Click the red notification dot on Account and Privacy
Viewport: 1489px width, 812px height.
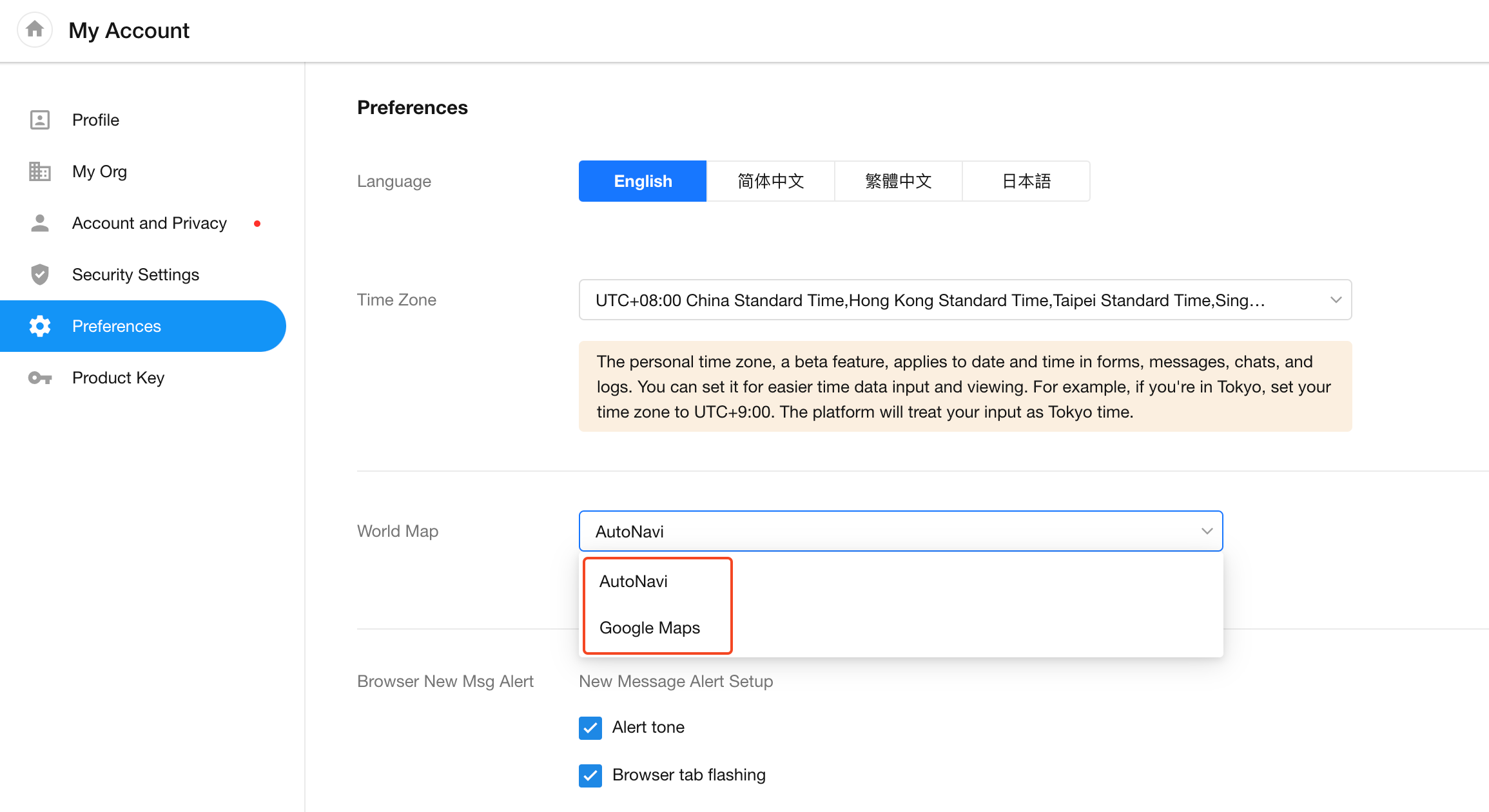click(x=257, y=224)
